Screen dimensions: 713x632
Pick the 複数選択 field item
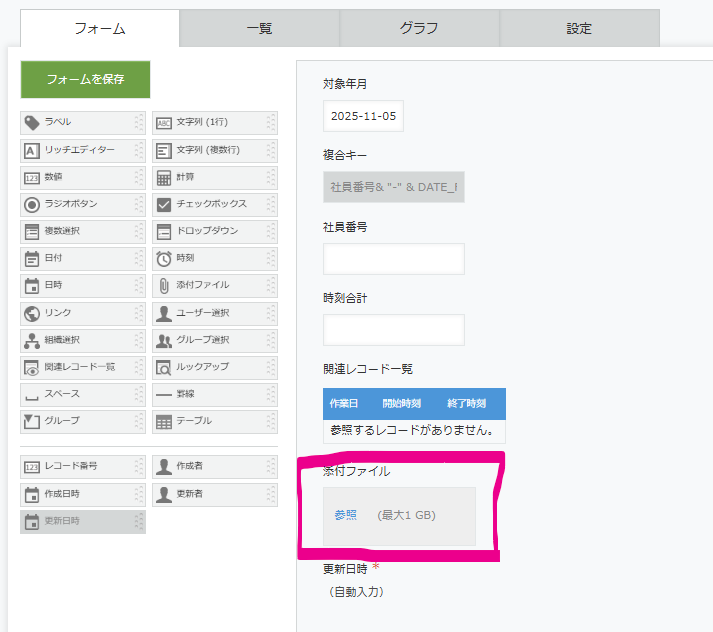tap(82, 231)
